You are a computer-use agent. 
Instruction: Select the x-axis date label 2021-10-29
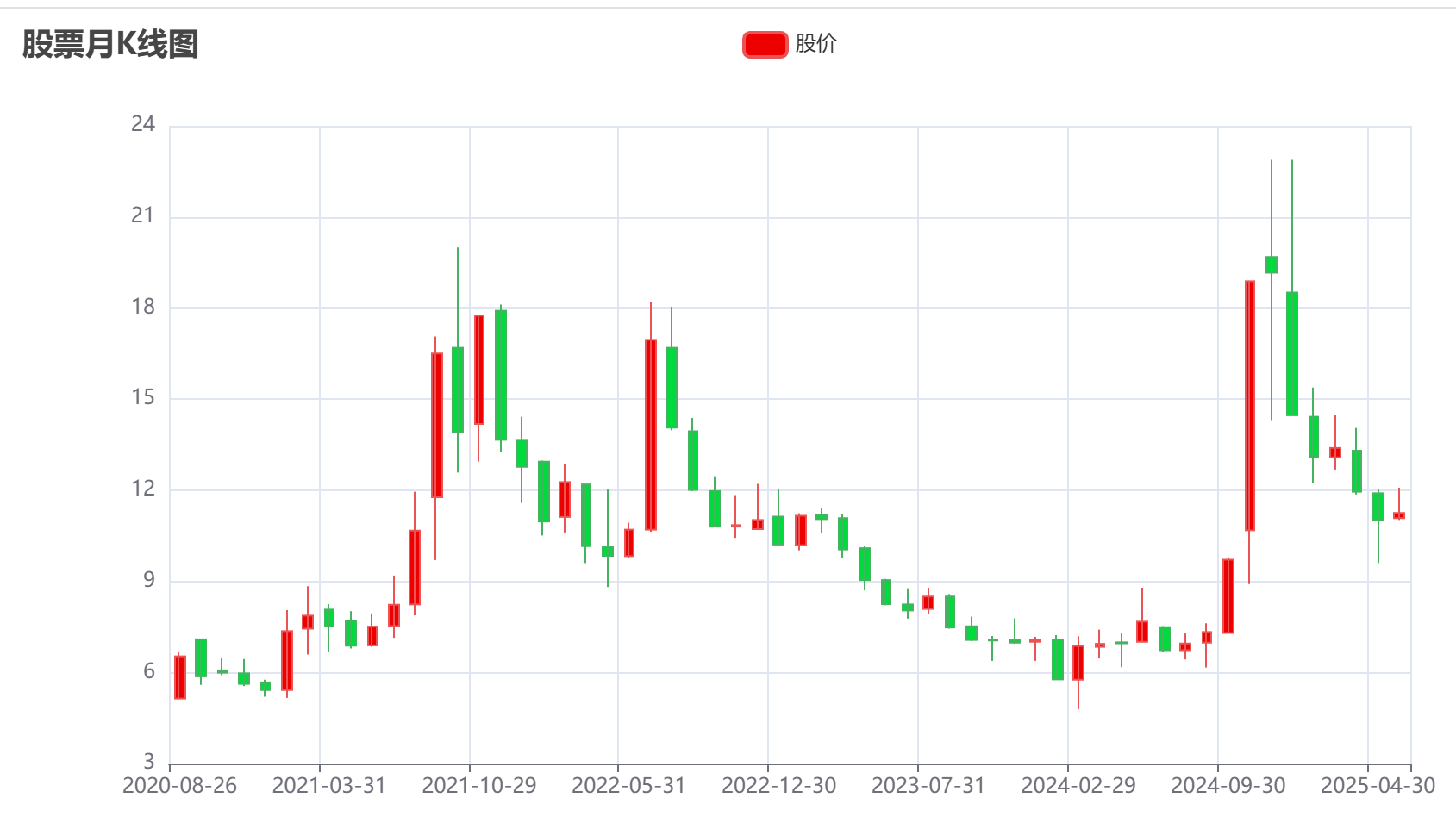pos(478,786)
